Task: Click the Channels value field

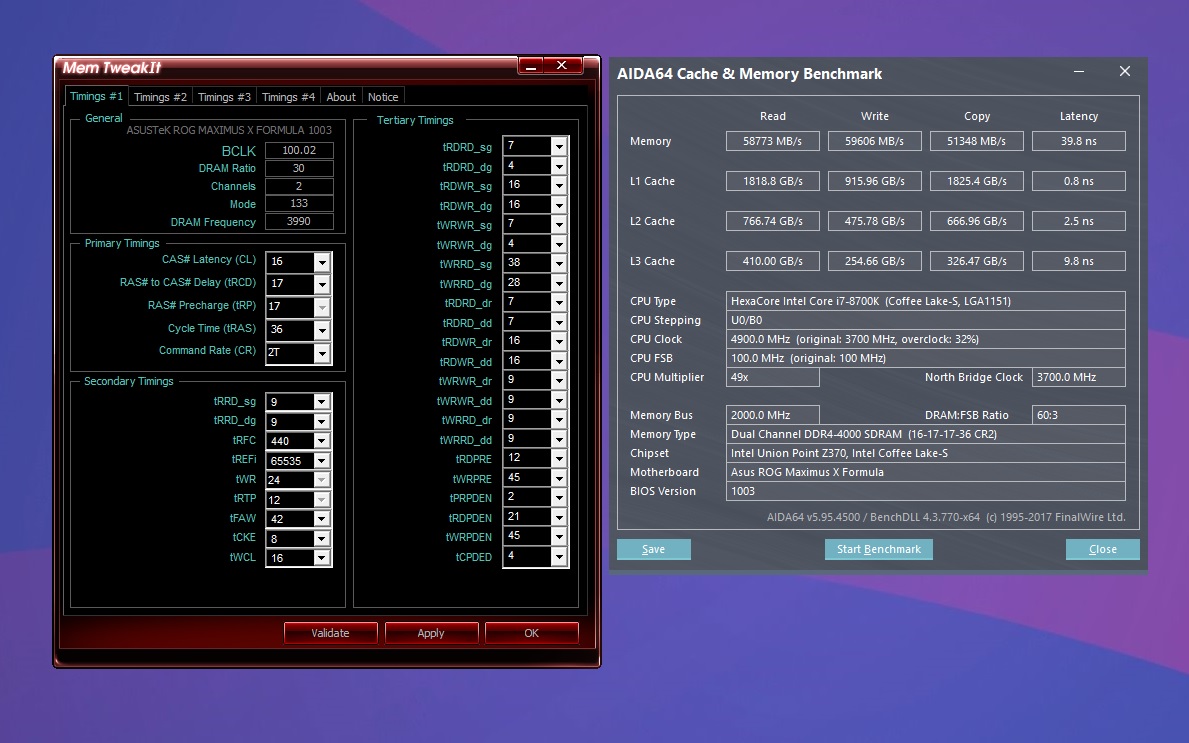Action: click(299, 186)
